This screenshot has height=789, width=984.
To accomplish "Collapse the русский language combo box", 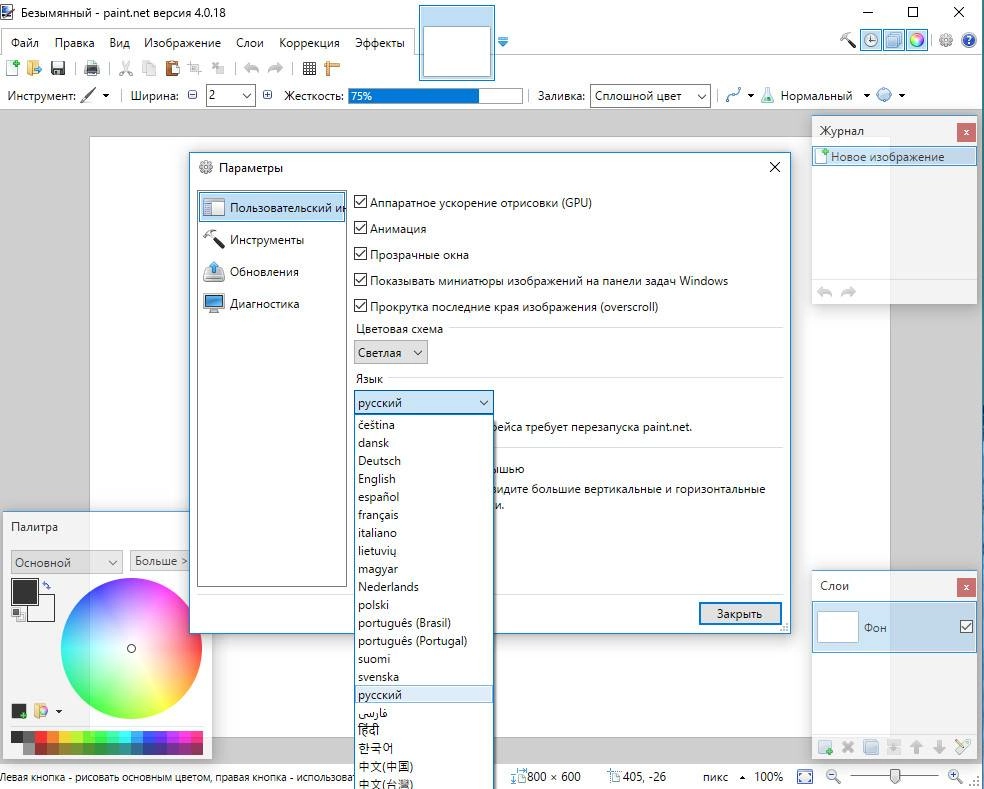I will (x=424, y=402).
